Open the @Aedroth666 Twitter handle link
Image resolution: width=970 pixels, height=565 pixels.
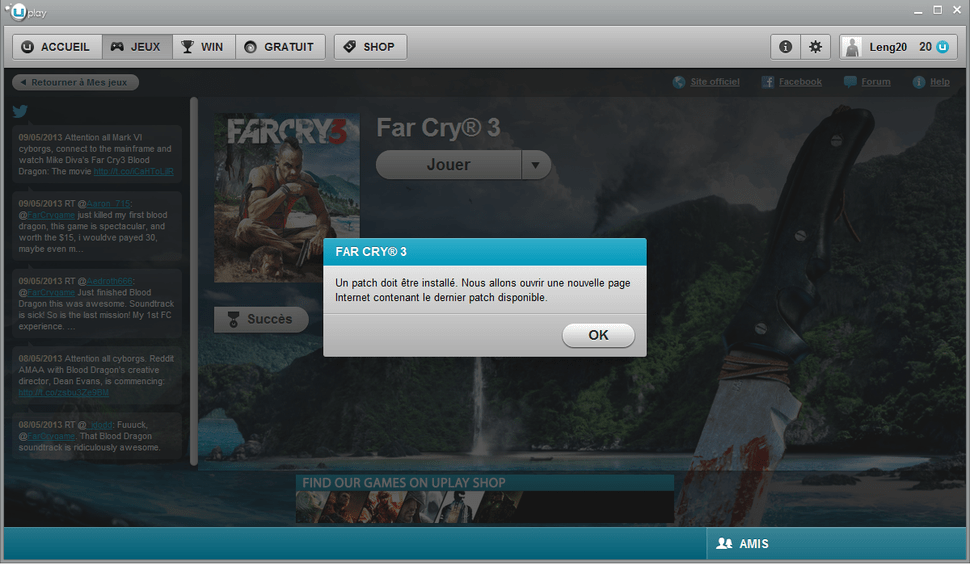point(109,281)
